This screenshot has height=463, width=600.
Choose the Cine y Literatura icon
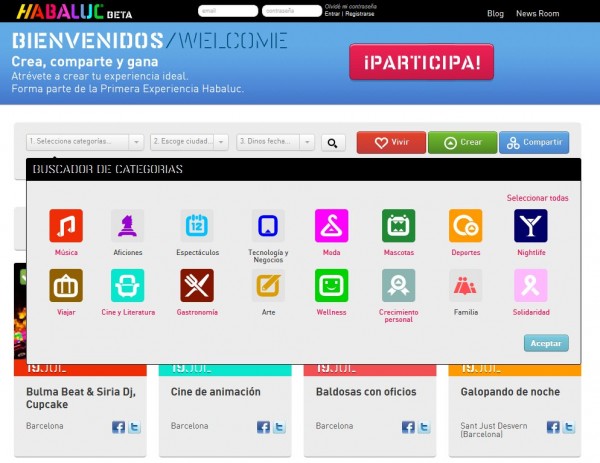coord(127,285)
